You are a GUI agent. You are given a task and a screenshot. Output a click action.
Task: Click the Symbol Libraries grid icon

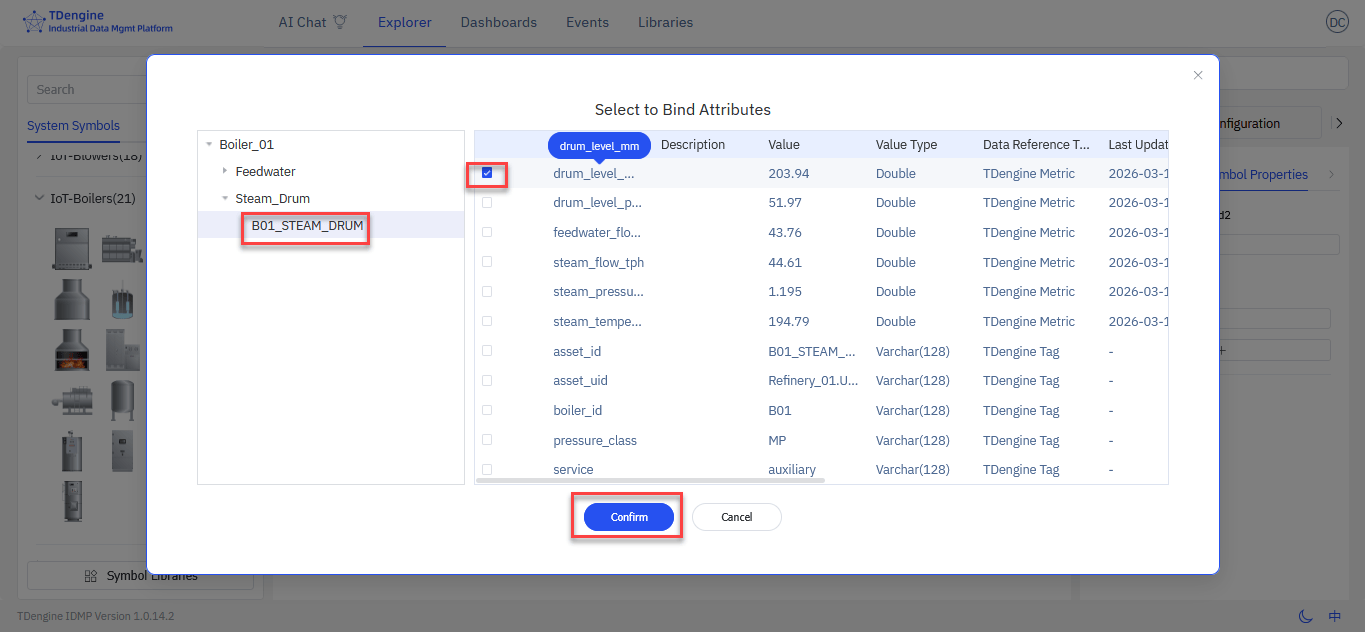91,576
